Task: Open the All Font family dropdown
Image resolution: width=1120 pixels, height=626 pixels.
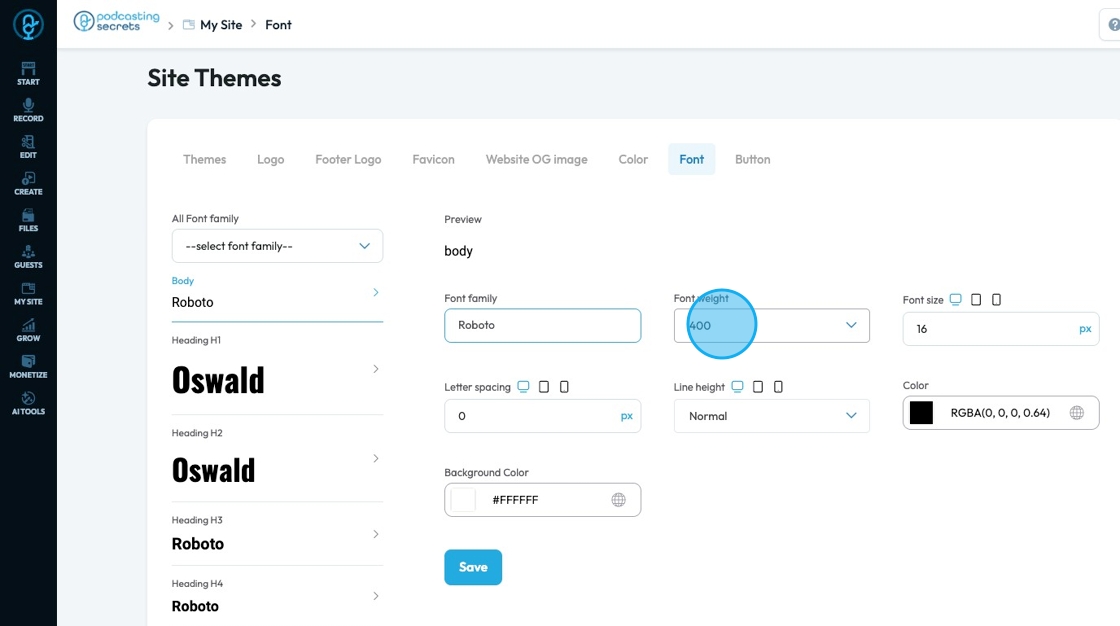Action: (x=277, y=246)
